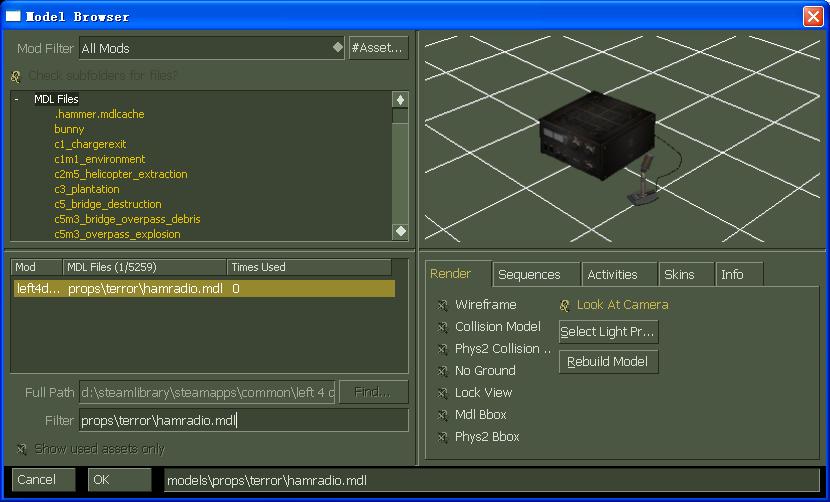
Task: Click the folder tree scrollbar thumb
Action: click(400, 116)
